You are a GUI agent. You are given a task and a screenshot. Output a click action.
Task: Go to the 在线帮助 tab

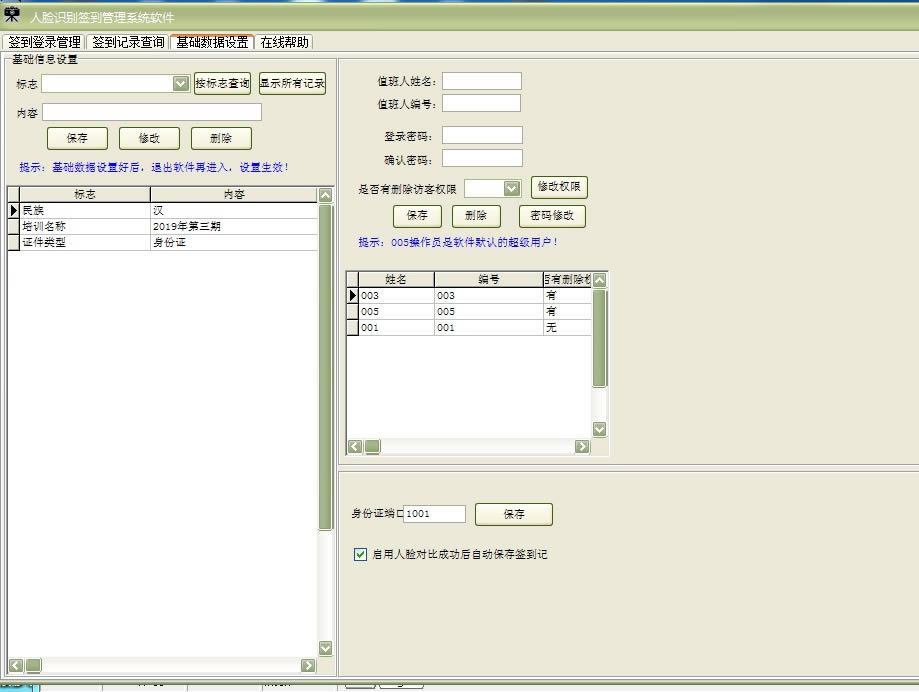pyautogui.click(x=285, y=42)
